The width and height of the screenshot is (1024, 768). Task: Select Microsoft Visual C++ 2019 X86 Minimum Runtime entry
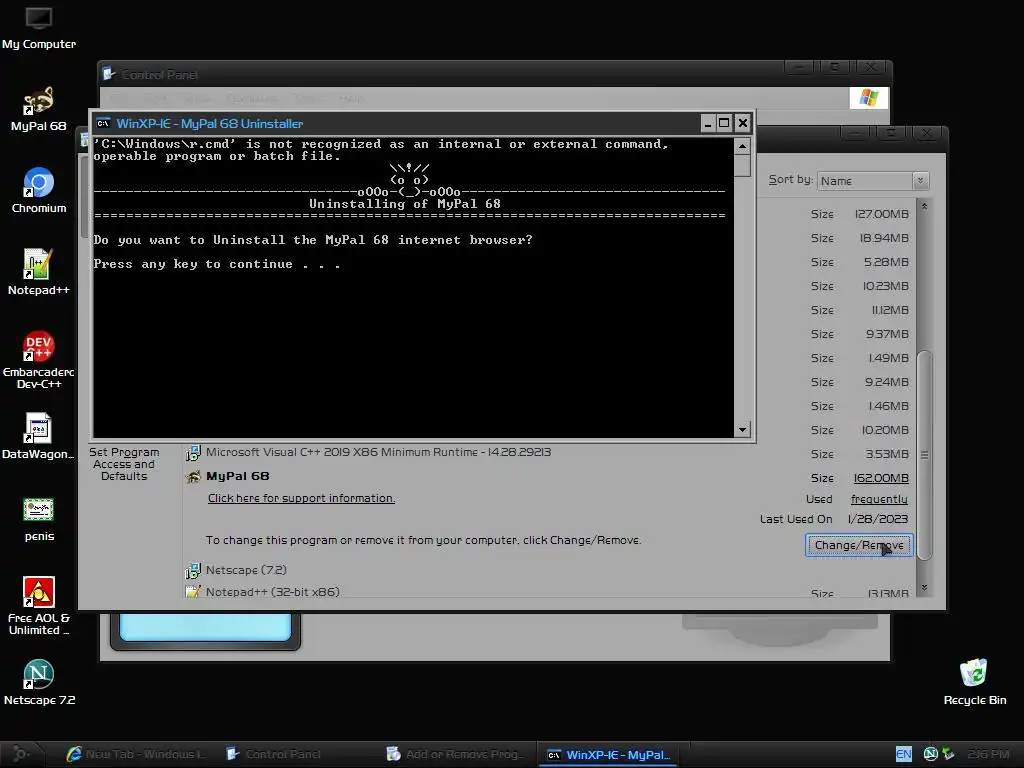point(378,452)
